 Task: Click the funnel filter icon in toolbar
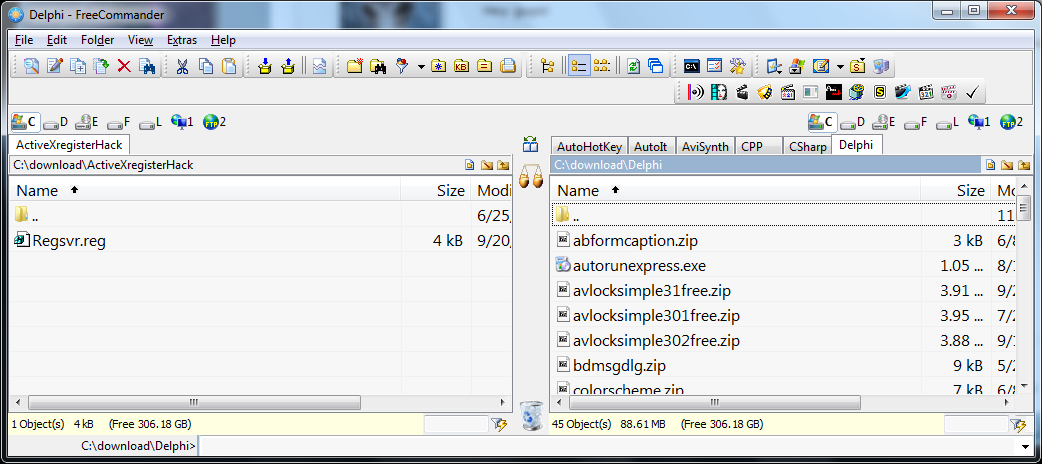pyautogui.click(x=401, y=66)
